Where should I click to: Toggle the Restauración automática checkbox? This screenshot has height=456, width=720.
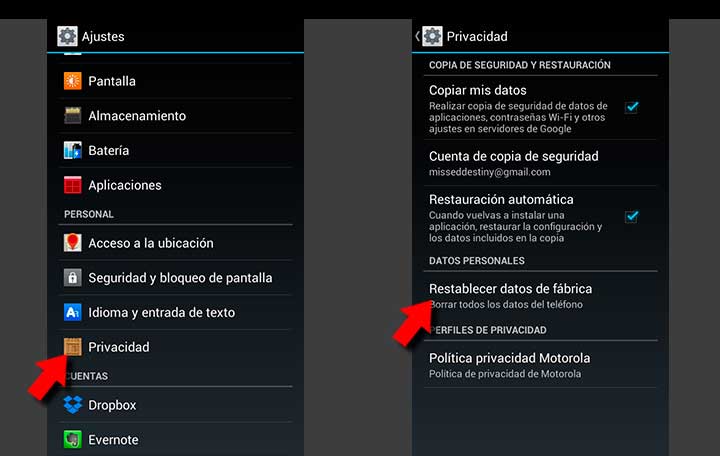(x=632, y=216)
